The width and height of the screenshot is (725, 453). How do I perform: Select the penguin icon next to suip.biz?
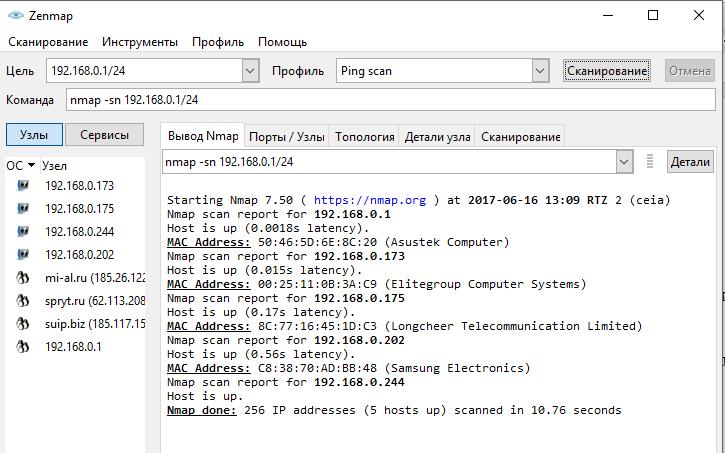point(22,324)
